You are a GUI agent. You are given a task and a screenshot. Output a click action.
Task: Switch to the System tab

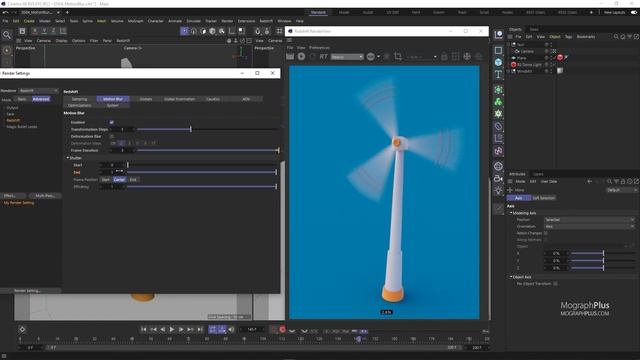click(113, 105)
